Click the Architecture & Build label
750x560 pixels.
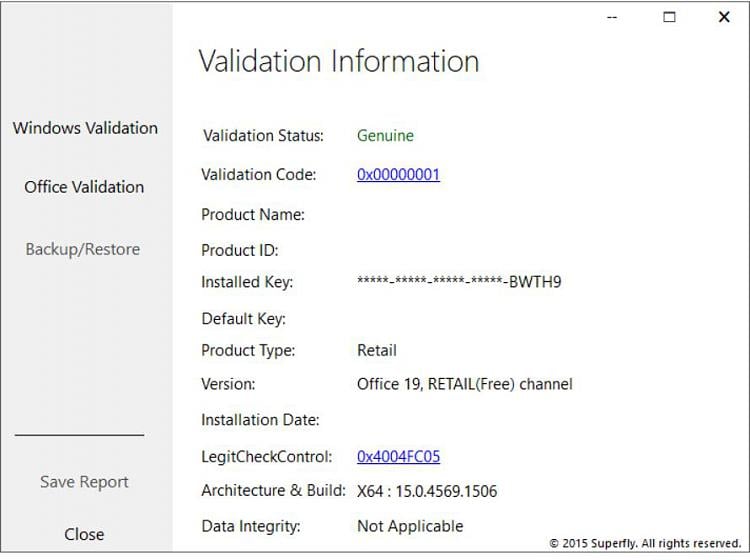pos(274,491)
